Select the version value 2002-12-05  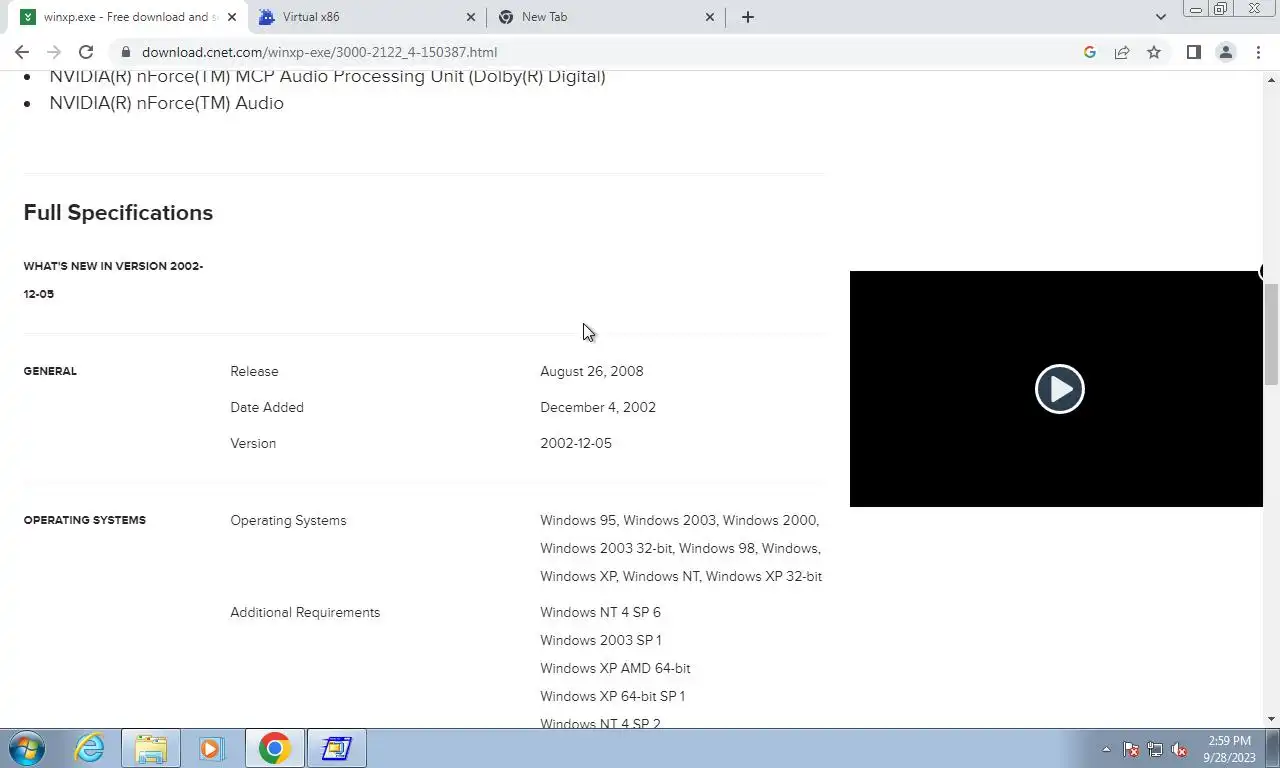[576, 443]
